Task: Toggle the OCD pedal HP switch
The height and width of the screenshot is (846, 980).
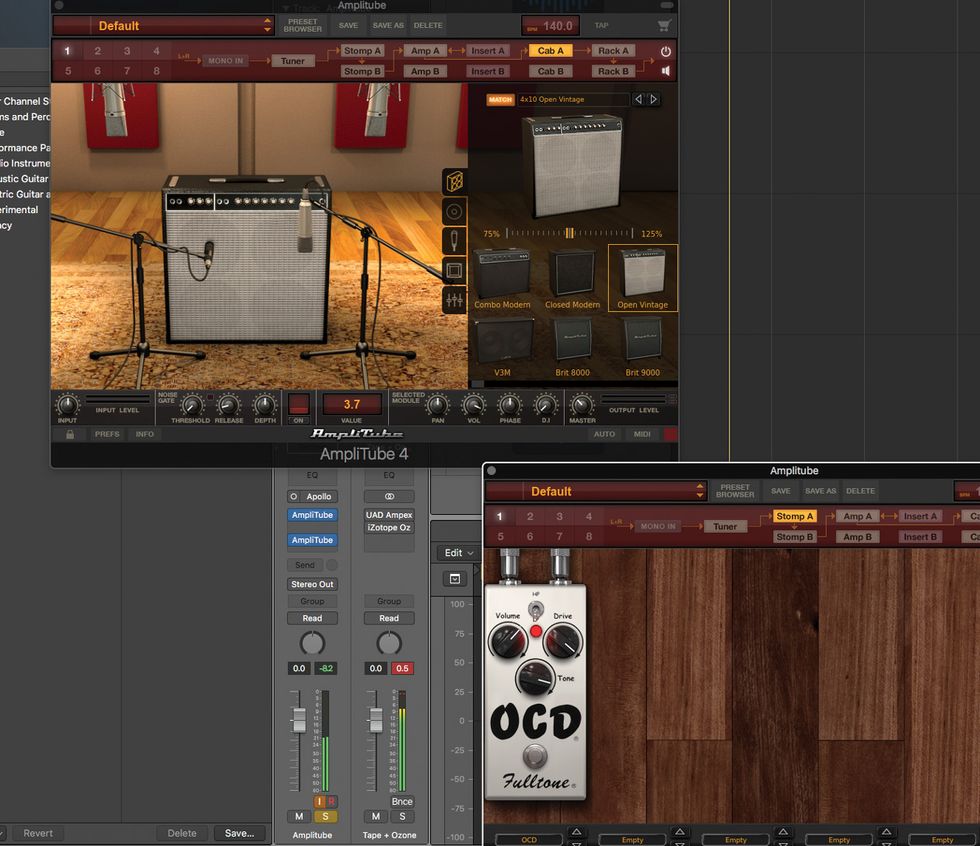Action: click(536, 608)
